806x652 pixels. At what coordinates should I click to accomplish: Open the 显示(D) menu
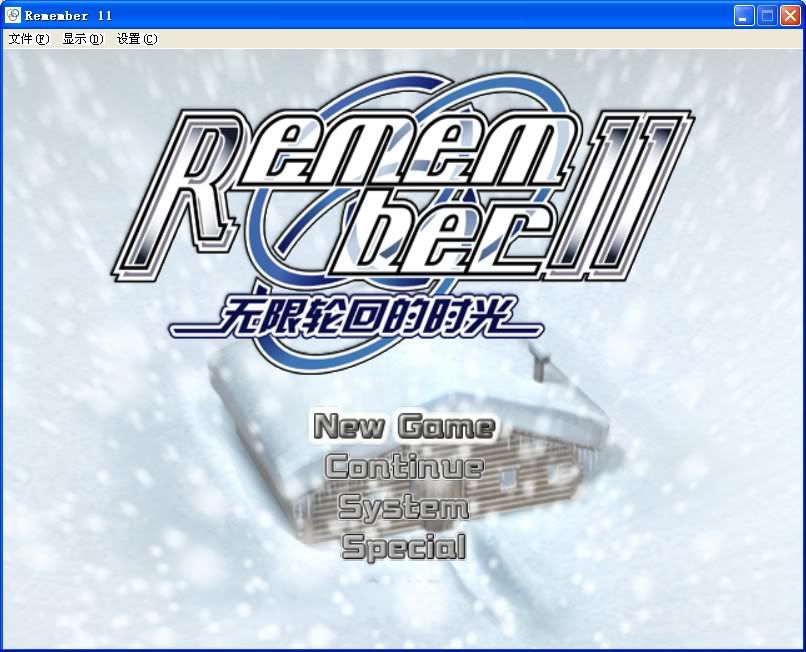click(82, 39)
